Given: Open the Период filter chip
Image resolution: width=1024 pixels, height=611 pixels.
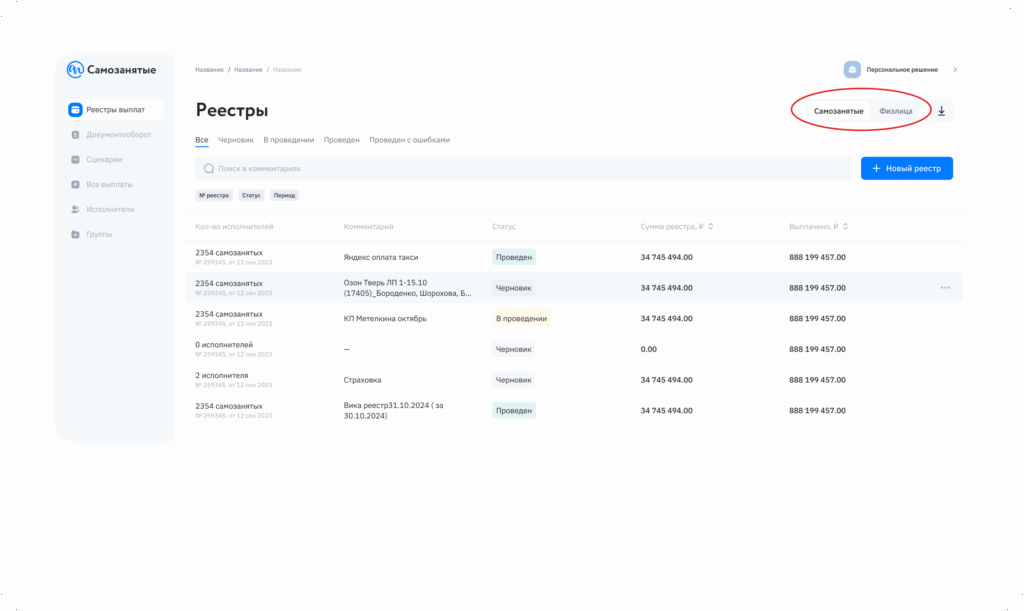Looking at the screenshot, I should tap(284, 195).
